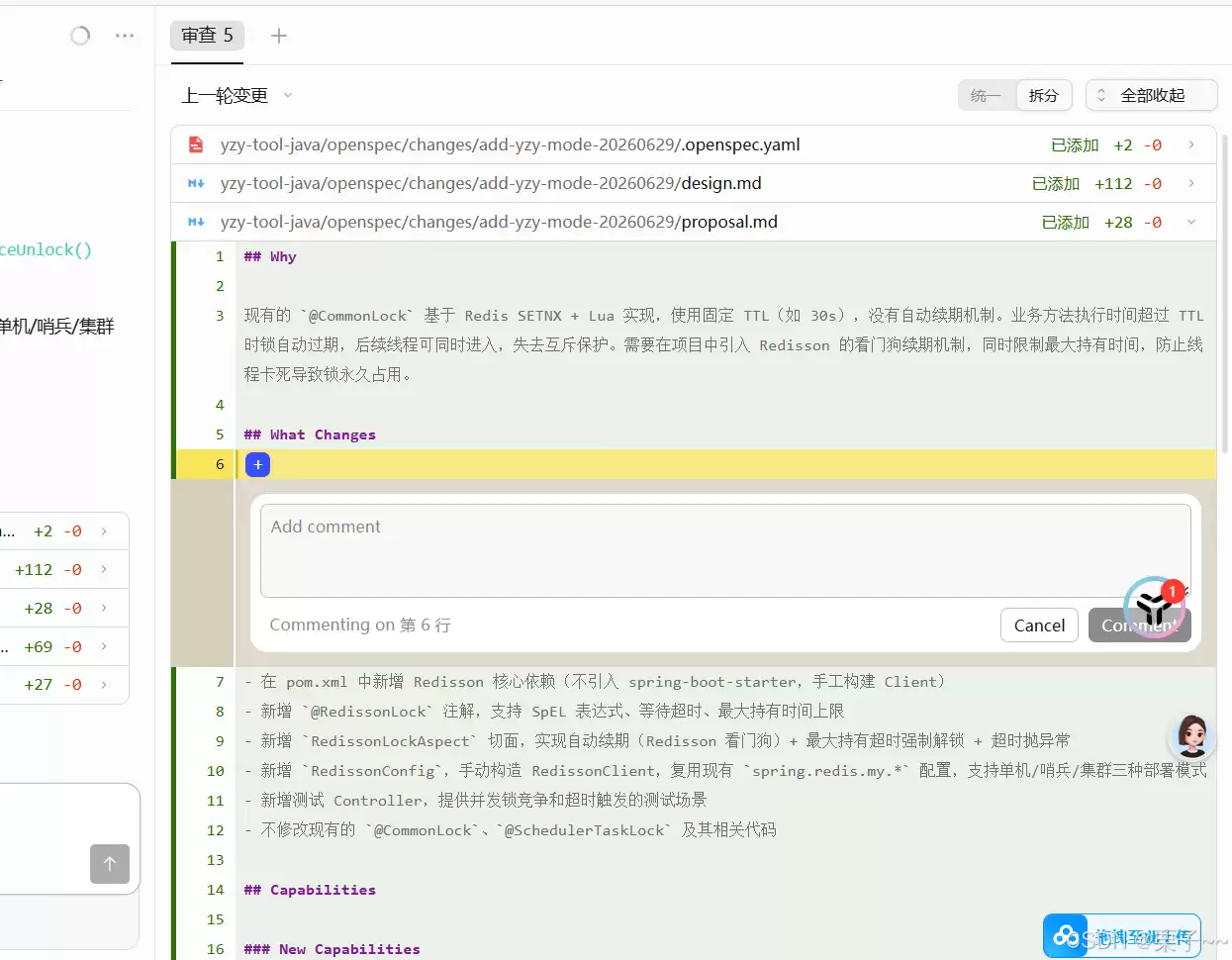Click line number 3 in the gutter

pos(220,316)
